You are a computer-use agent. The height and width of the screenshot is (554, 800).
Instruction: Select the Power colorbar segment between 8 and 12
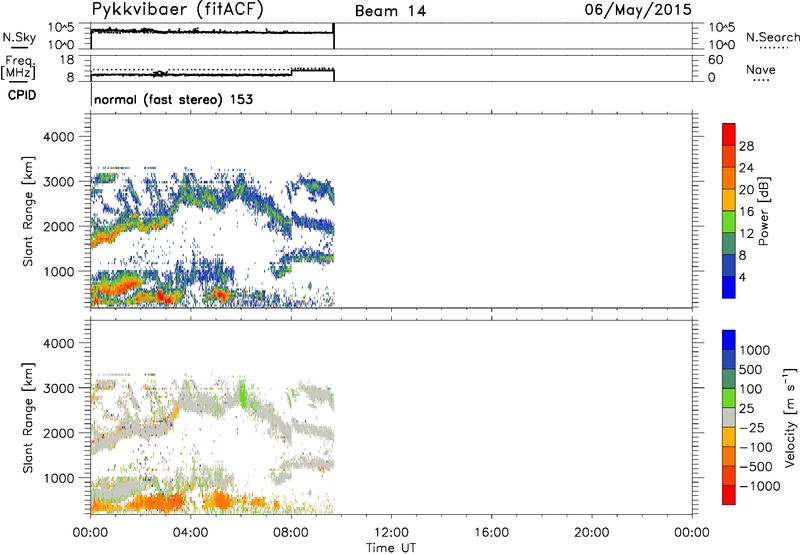click(x=729, y=243)
